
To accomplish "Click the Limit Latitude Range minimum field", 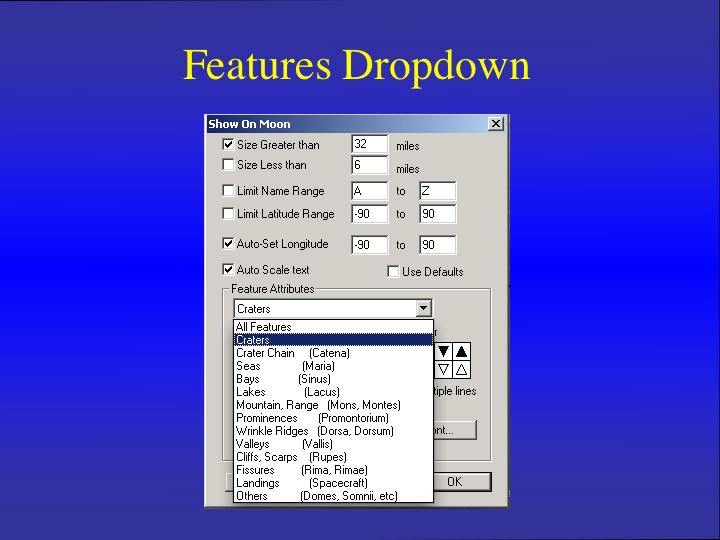I will click(368, 214).
